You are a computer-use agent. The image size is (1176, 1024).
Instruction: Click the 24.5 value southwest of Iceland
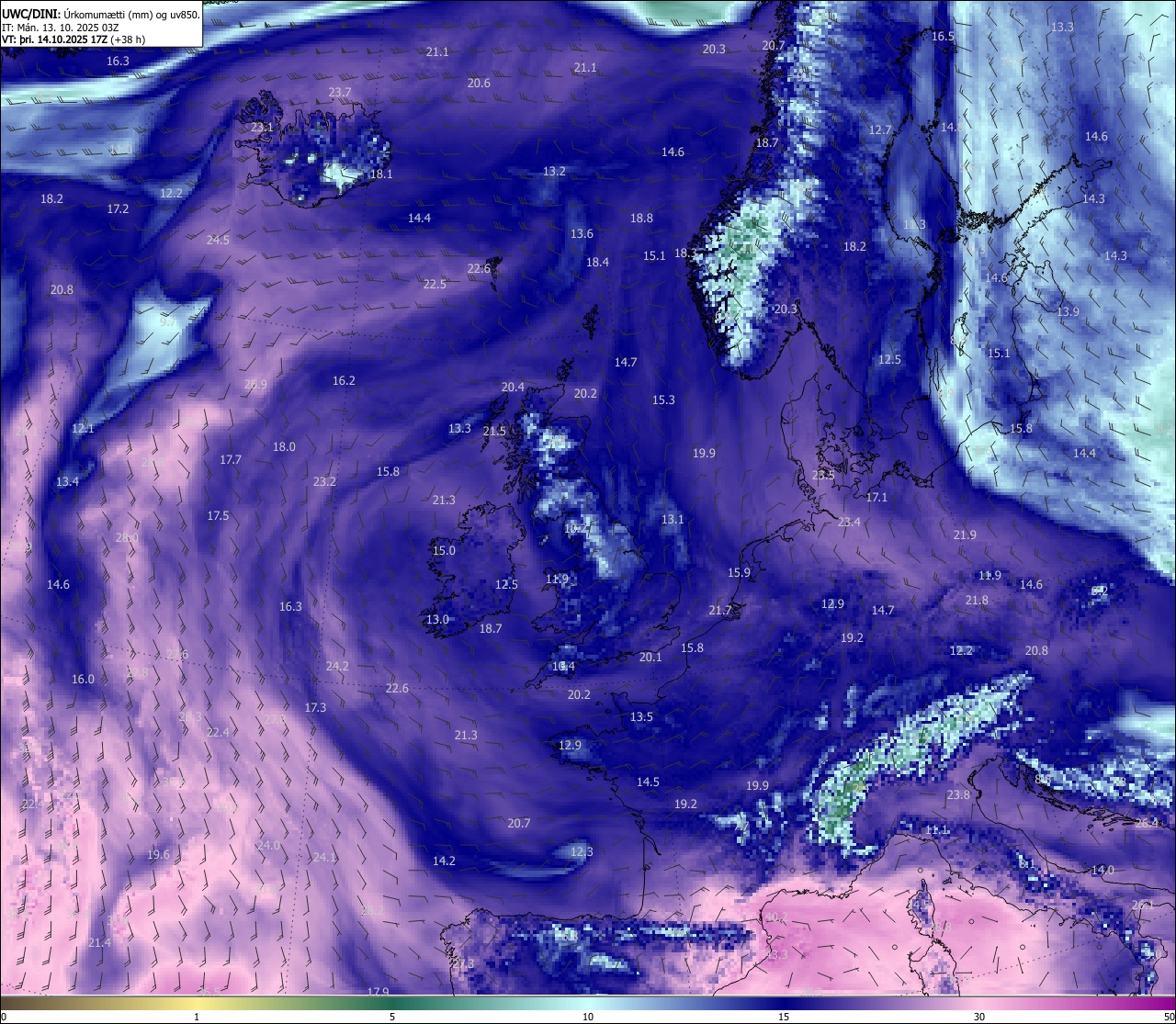[x=218, y=240]
